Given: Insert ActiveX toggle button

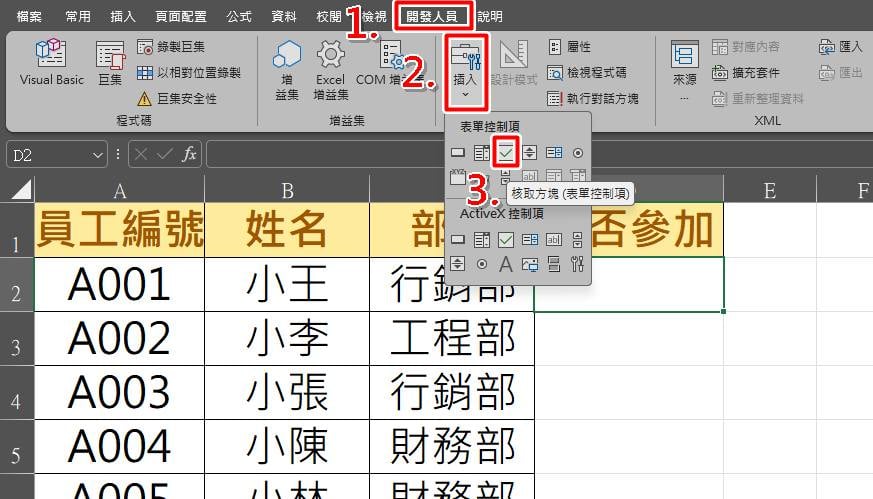Looking at the screenshot, I should (x=553, y=264).
